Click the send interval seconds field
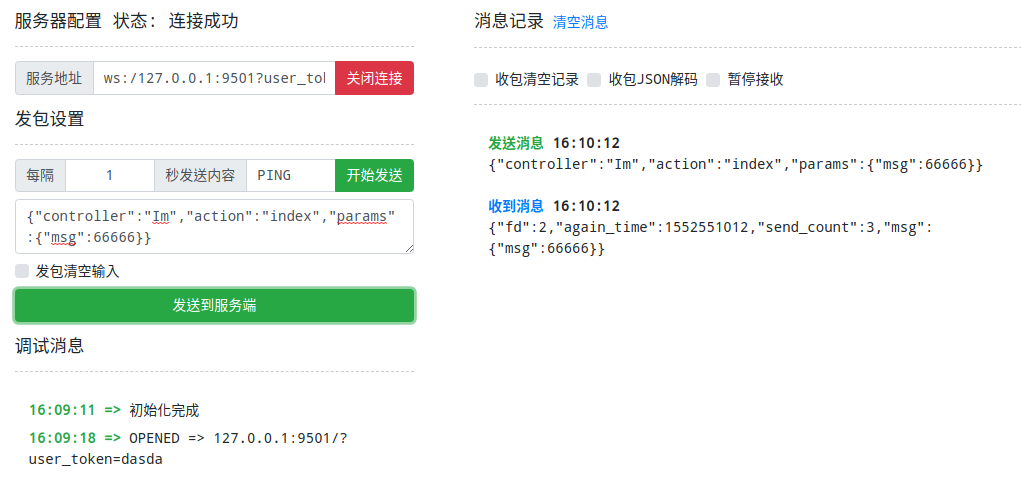Screen dimensions: 1021x489 (x=109, y=175)
